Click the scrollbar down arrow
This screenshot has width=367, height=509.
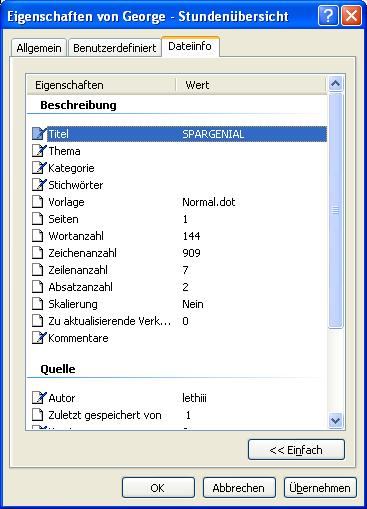[x=335, y=420]
